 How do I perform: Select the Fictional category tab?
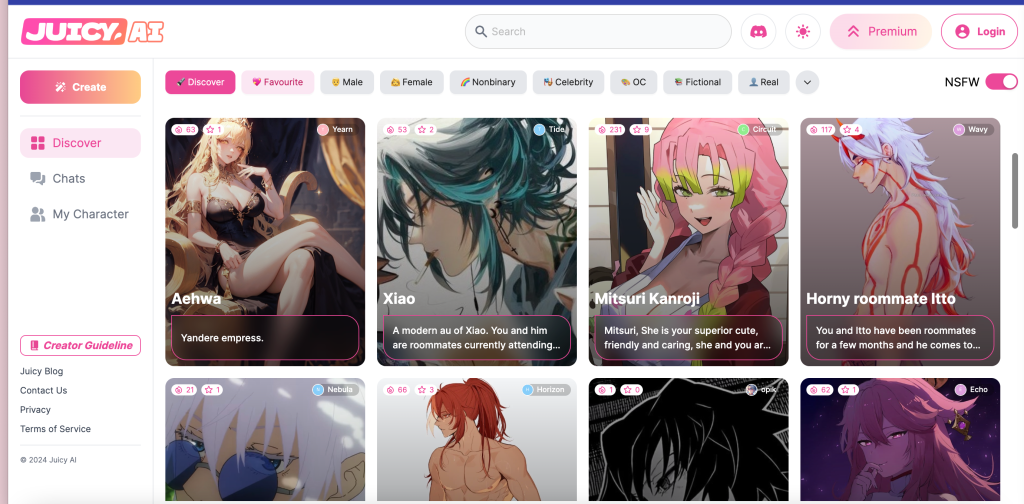697,82
